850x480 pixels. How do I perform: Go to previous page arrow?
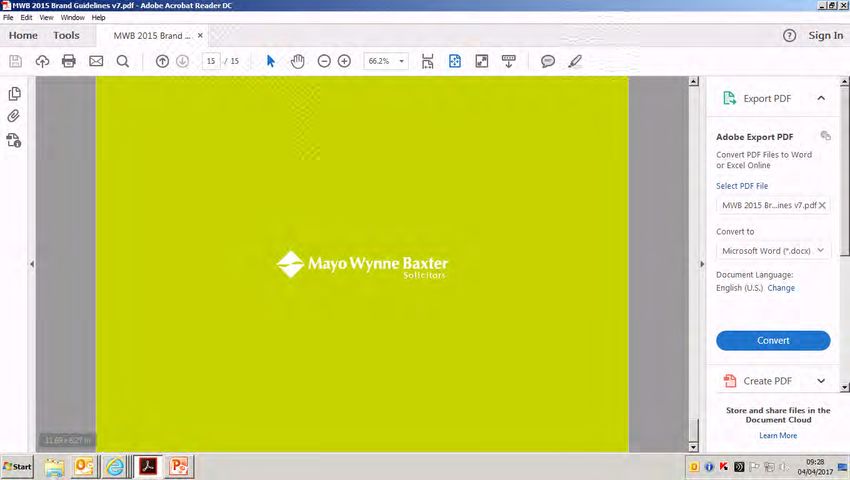tap(162, 61)
